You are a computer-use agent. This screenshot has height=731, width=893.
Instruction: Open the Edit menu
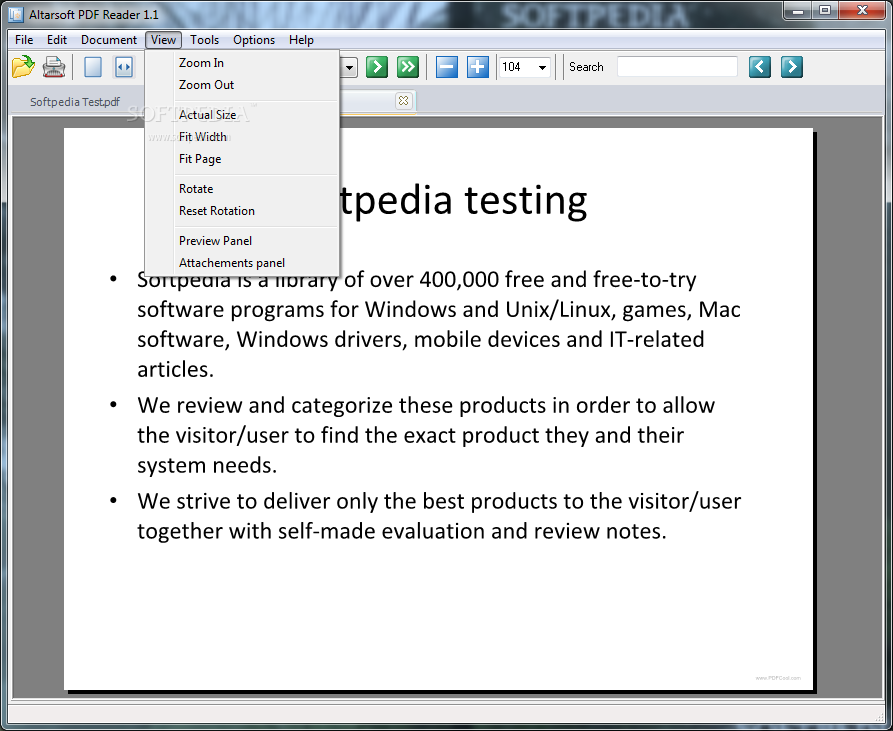[x=57, y=40]
